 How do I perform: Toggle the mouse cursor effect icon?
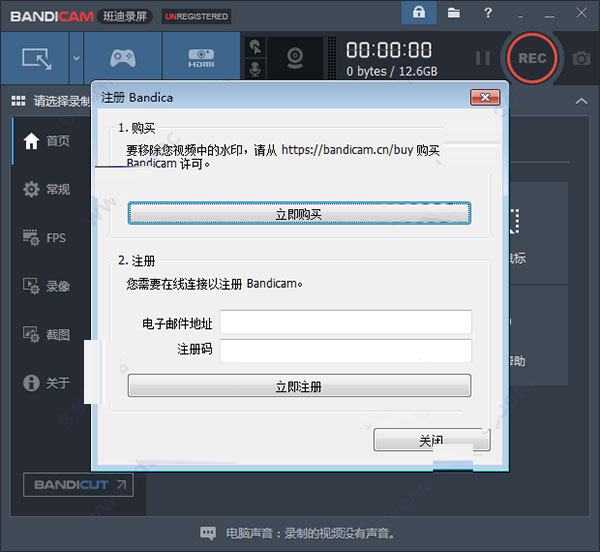pos(255,48)
